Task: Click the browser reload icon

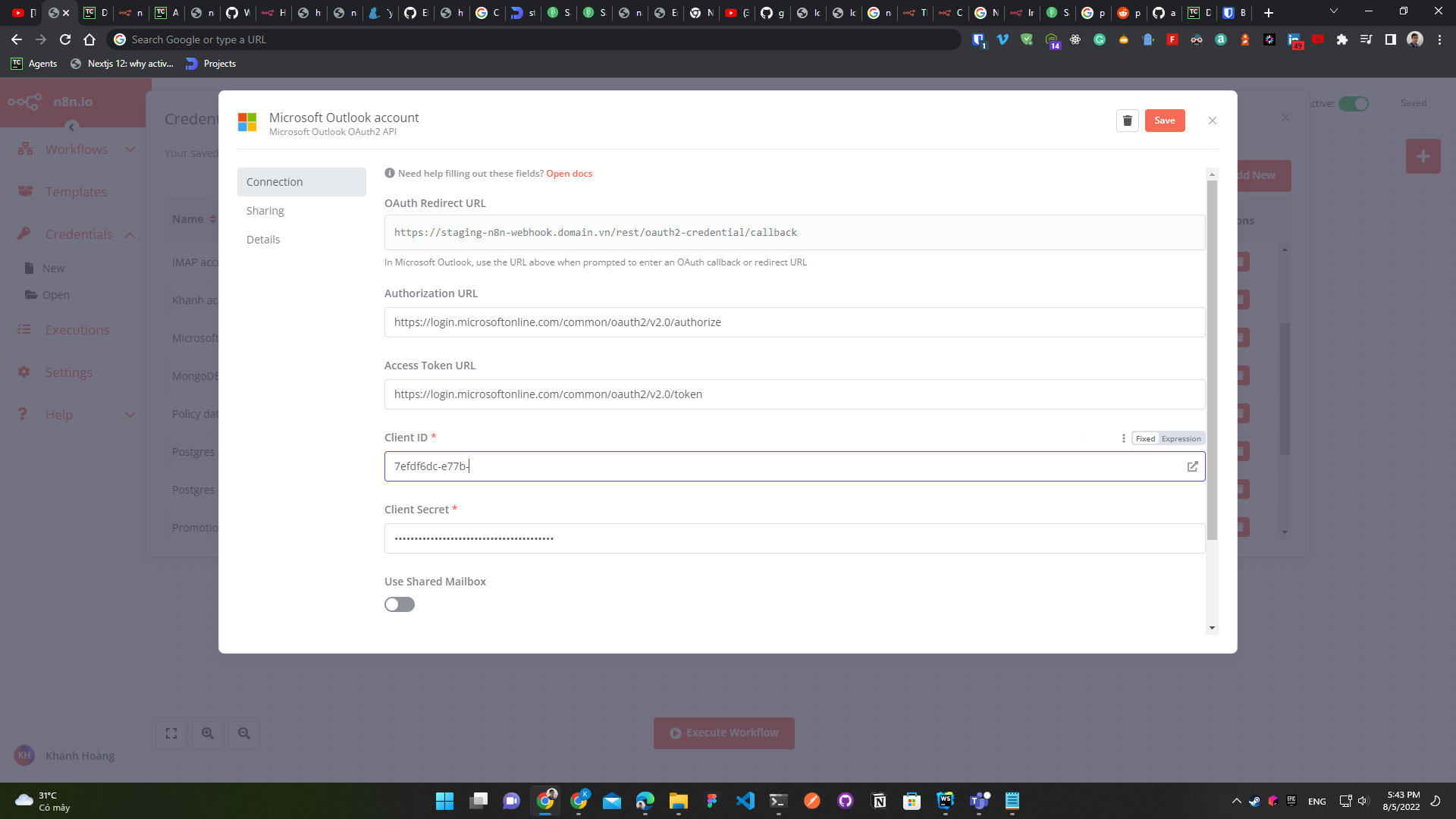Action: (65, 39)
